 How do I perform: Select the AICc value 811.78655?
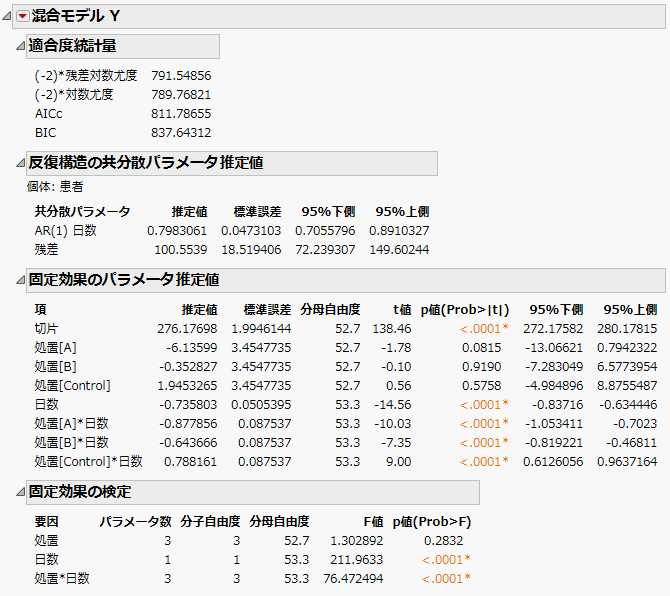coord(181,114)
